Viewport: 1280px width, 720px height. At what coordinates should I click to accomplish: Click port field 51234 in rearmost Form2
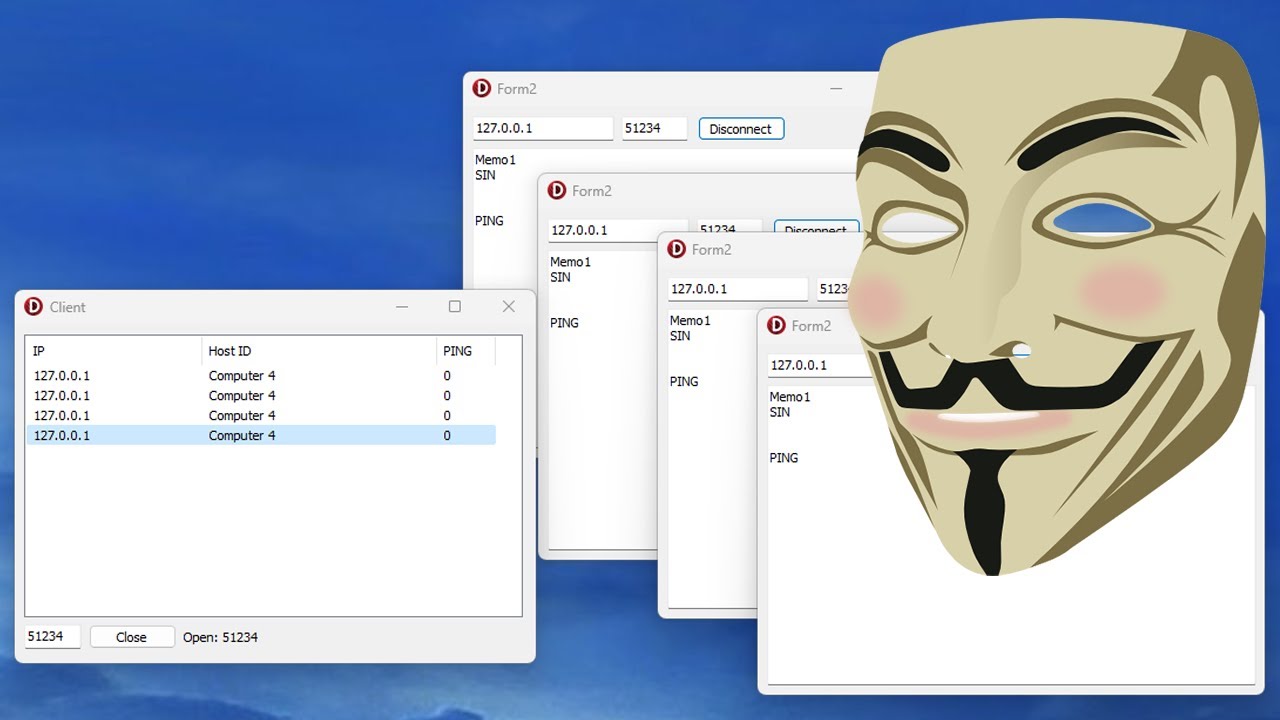point(655,129)
